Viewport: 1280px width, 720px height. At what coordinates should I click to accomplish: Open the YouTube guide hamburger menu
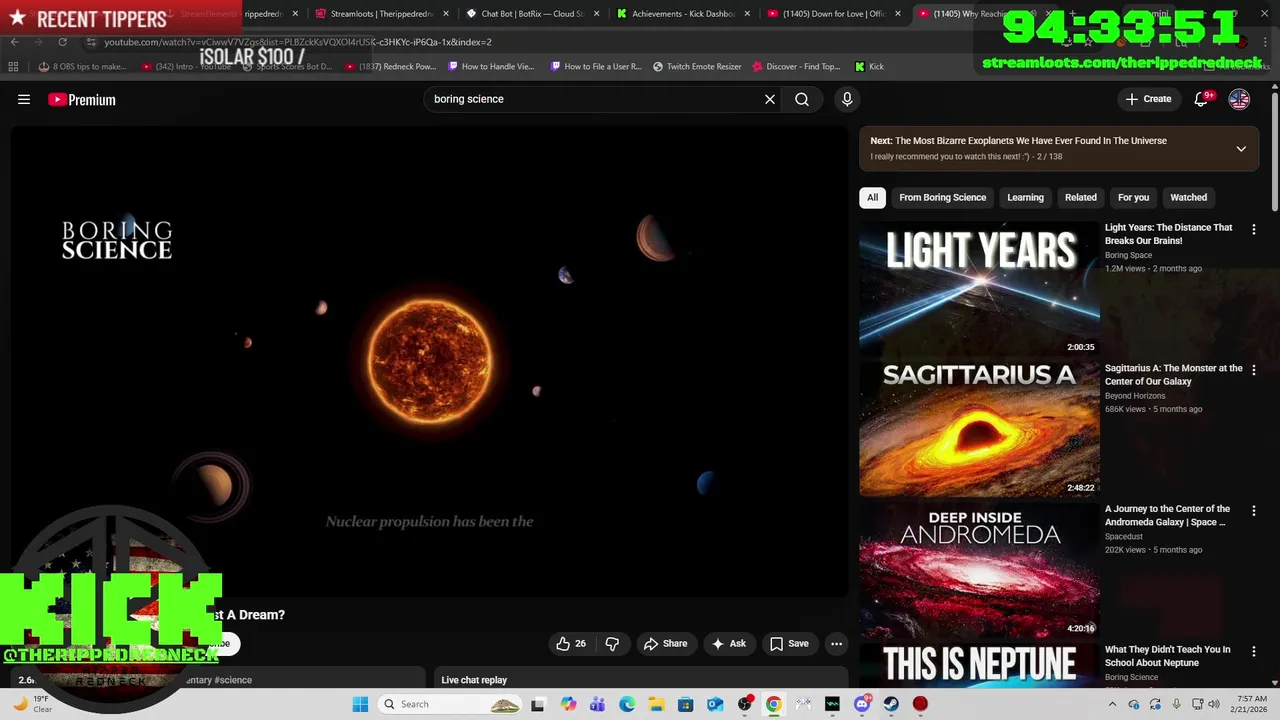point(24,99)
